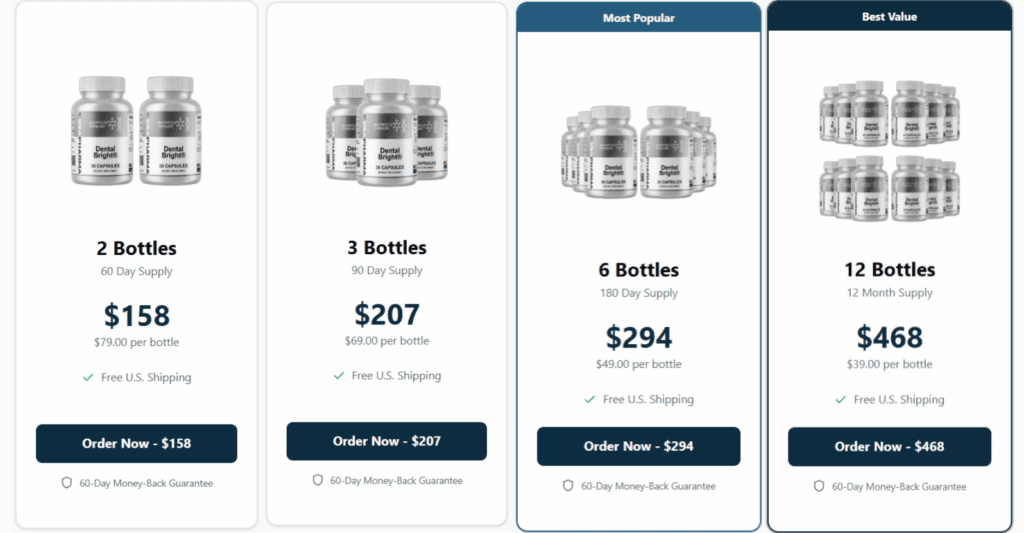Select the Best Value banner
The width and height of the screenshot is (1024, 533).
click(x=889, y=16)
